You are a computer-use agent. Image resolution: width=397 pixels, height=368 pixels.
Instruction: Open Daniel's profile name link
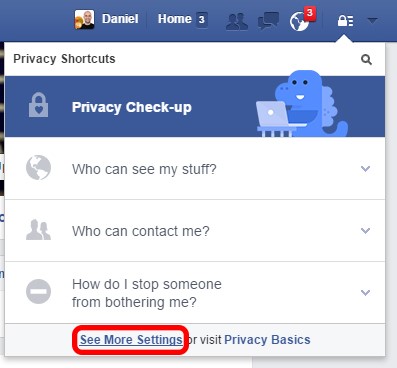pos(120,19)
